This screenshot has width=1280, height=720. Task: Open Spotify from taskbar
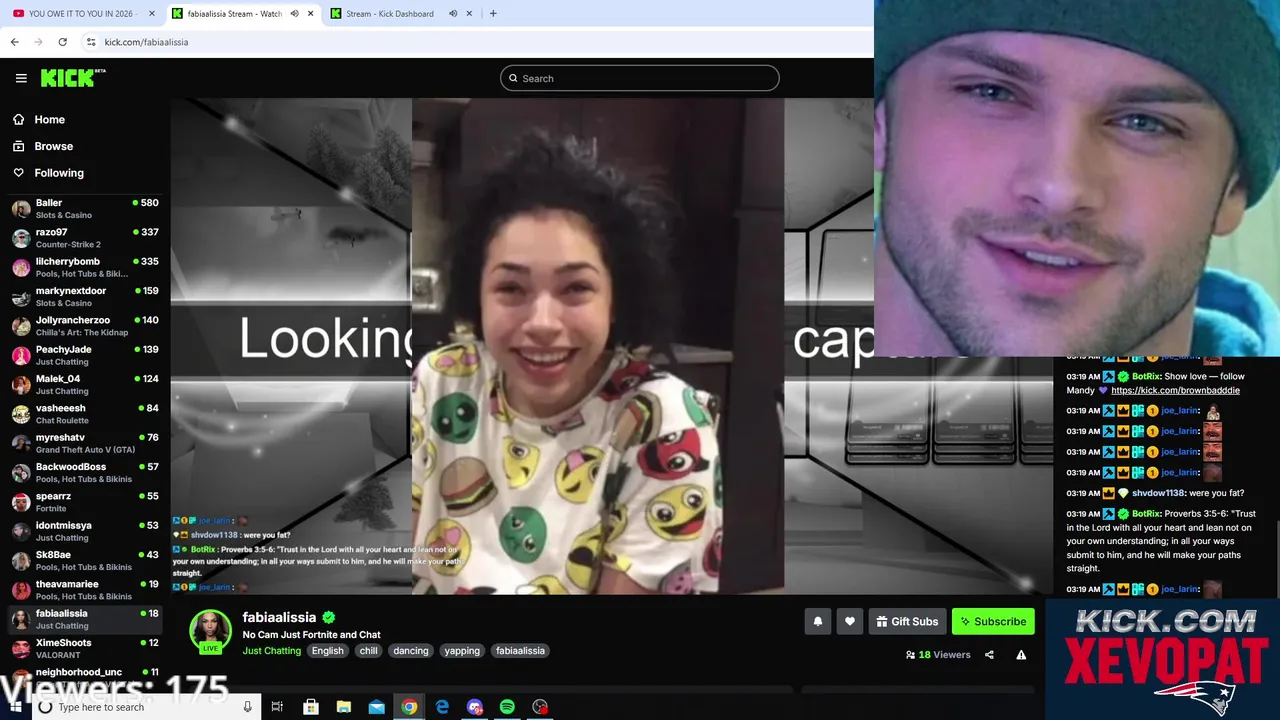pos(507,707)
